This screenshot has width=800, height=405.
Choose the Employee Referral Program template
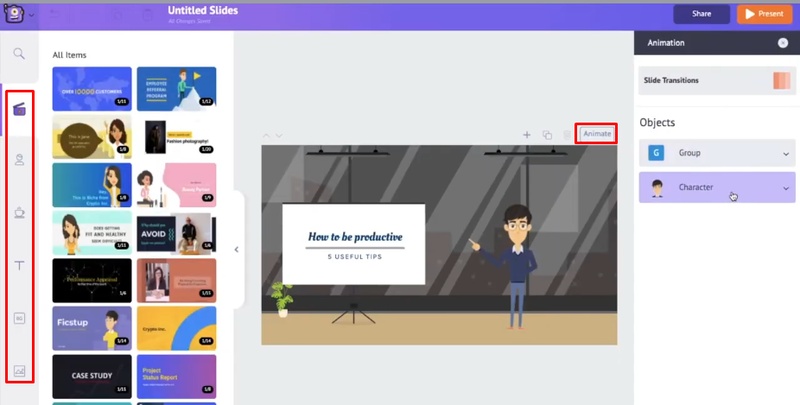(177, 89)
